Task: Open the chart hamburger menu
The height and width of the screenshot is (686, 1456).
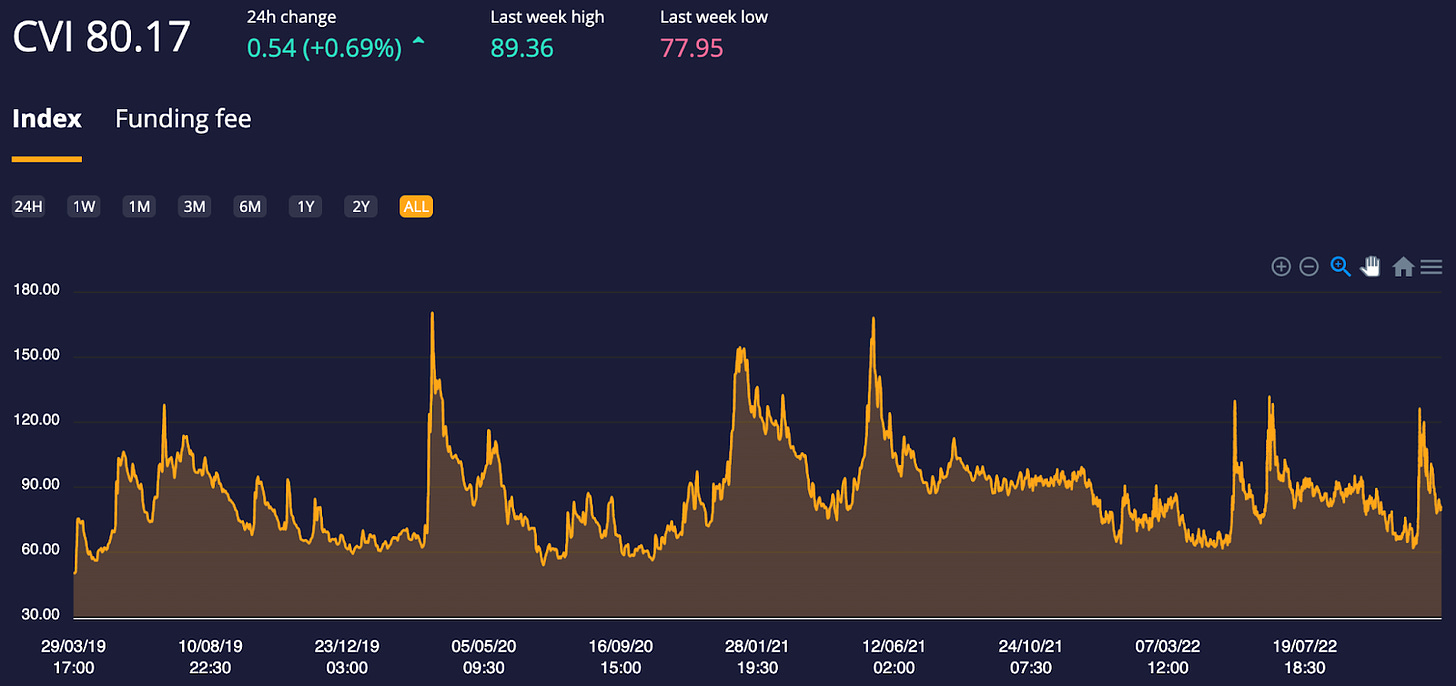Action: pyautogui.click(x=1431, y=267)
